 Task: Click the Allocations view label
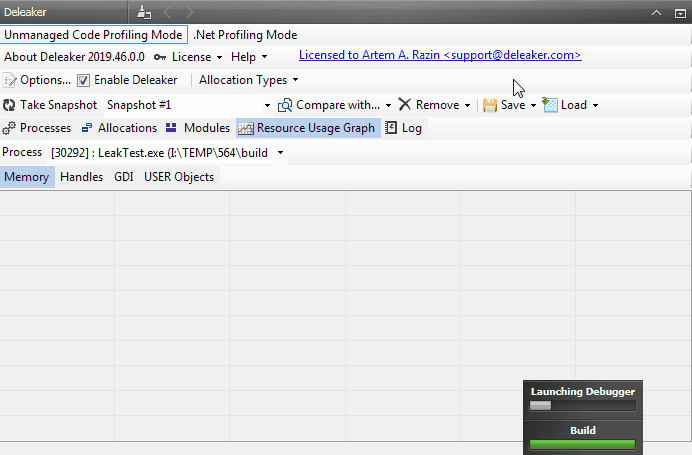(127, 128)
